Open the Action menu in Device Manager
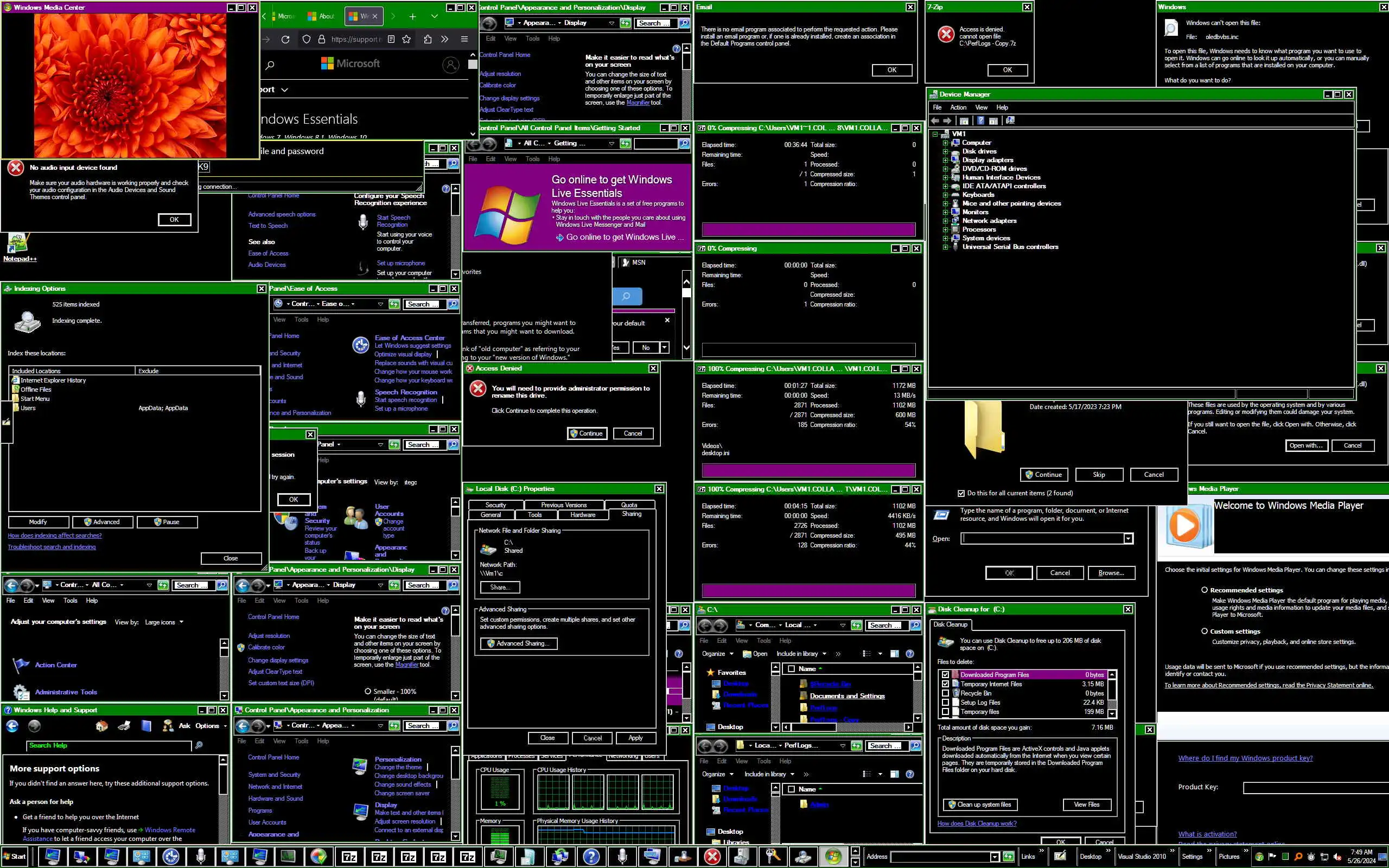 [958, 107]
